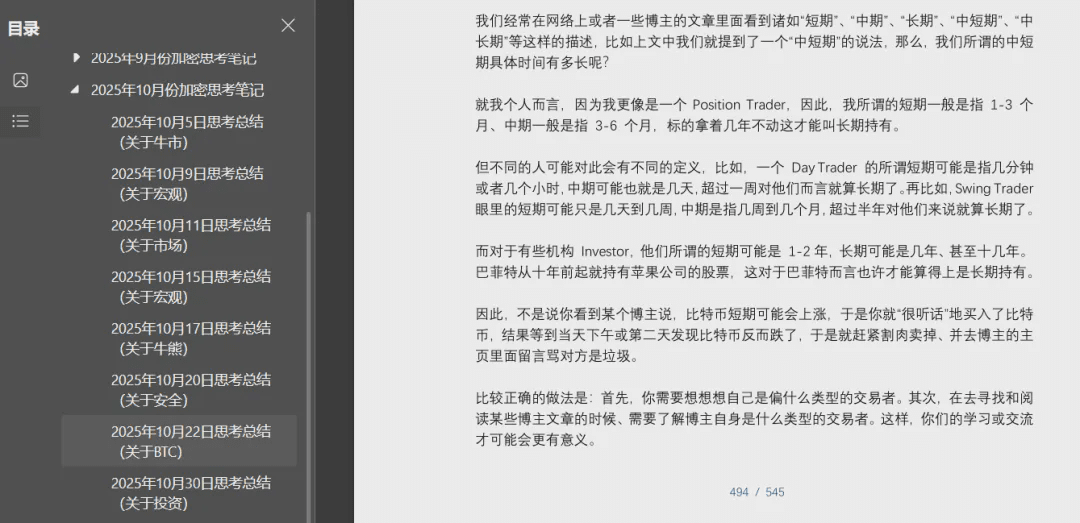
Task: Select 2025年10月17日思考总结 (关于牛熊)
Action: coord(190,338)
